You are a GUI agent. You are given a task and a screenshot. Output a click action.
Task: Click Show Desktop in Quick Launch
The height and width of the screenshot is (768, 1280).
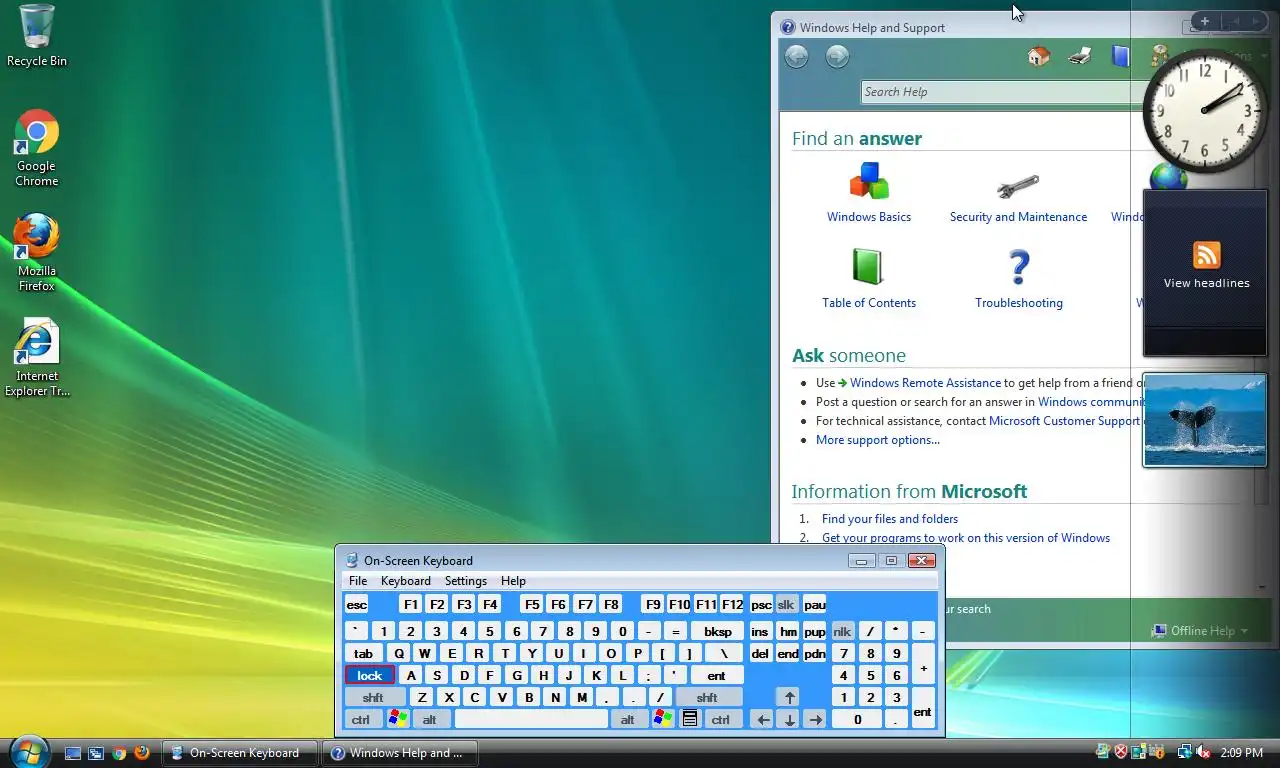tap(72, 752)
